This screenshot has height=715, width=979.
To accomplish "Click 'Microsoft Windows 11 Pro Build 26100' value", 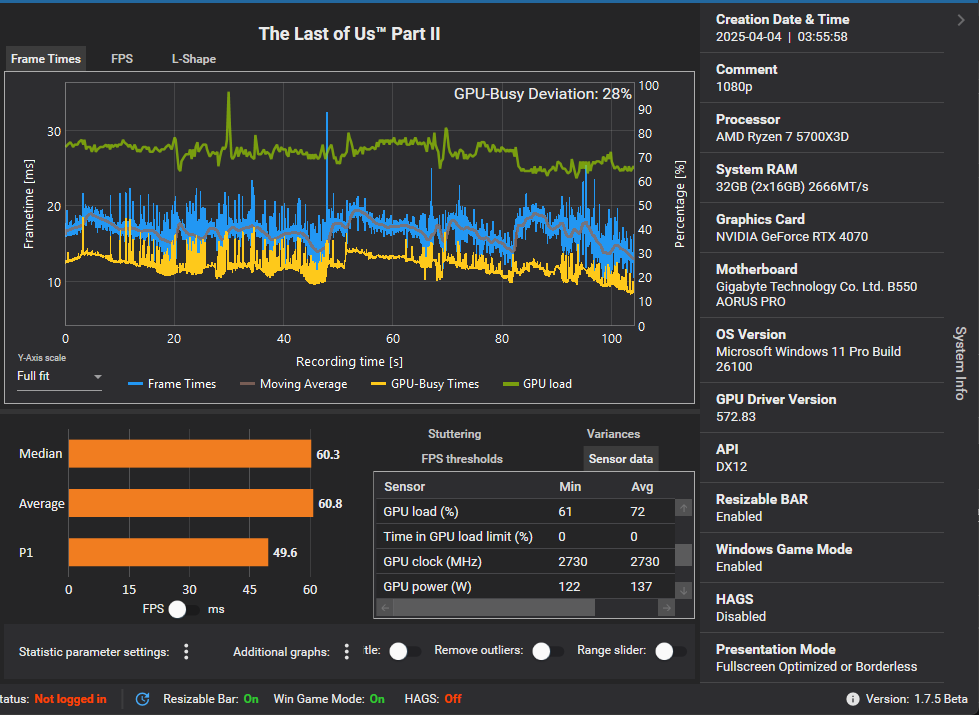I will (809, 359).
